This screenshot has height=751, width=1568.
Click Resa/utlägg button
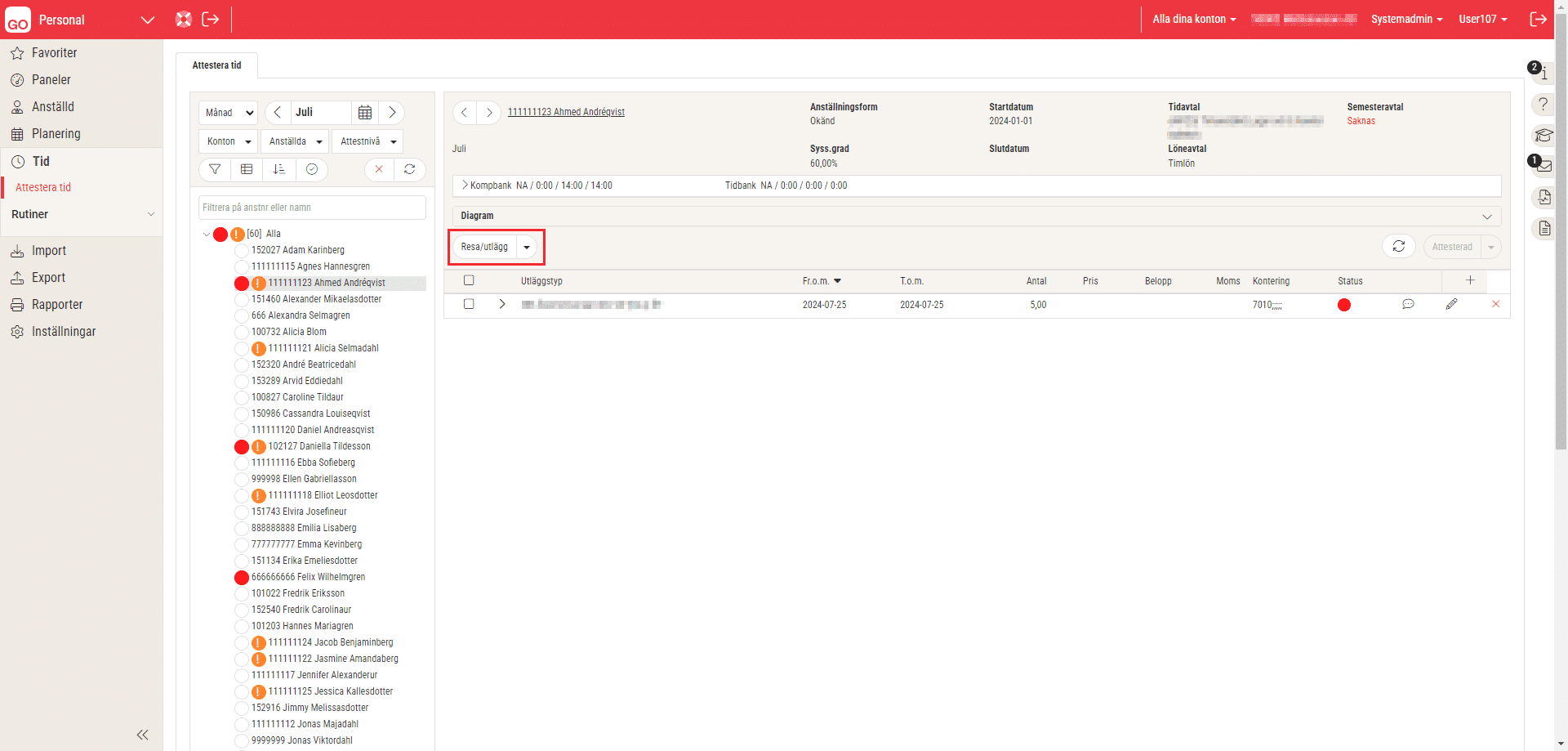click(x=484, y=247)
